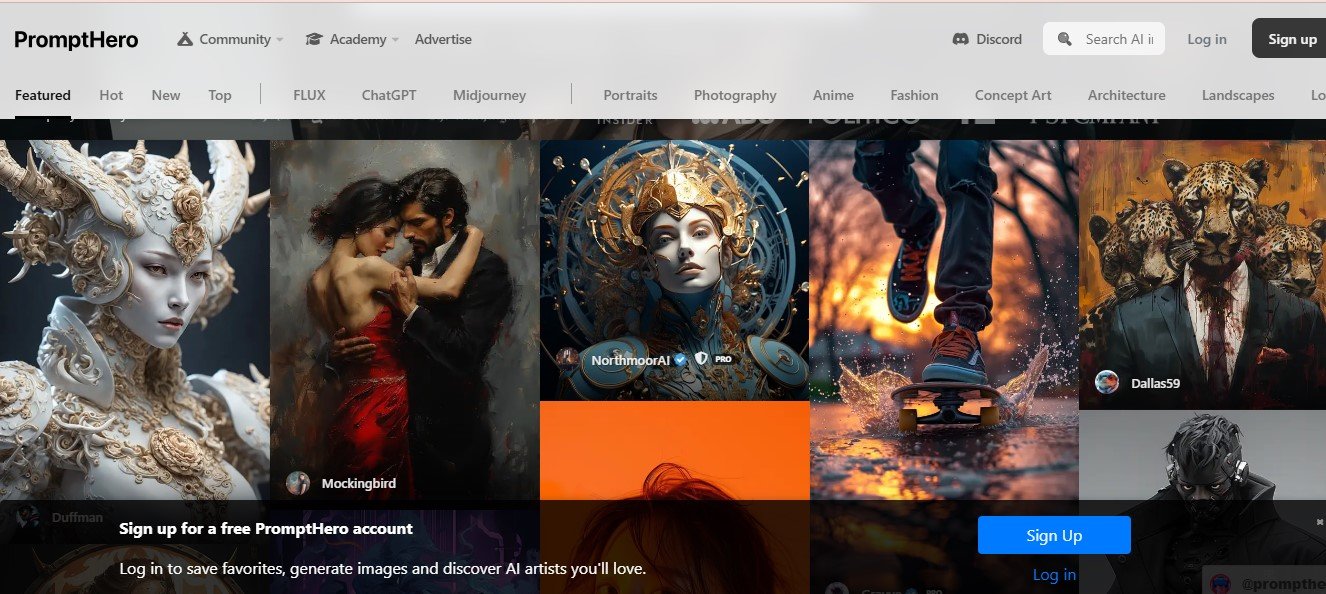This screenshot has width=1326, height=594.
Task: Click the PRO badge beside NorthmoorAI
Action: click(x=723, y=359)
